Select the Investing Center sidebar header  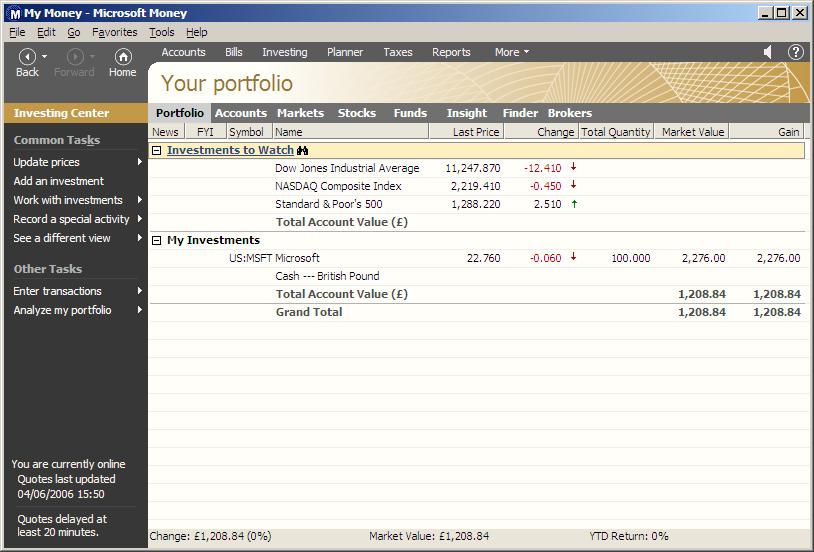click(x=76, y=113)
